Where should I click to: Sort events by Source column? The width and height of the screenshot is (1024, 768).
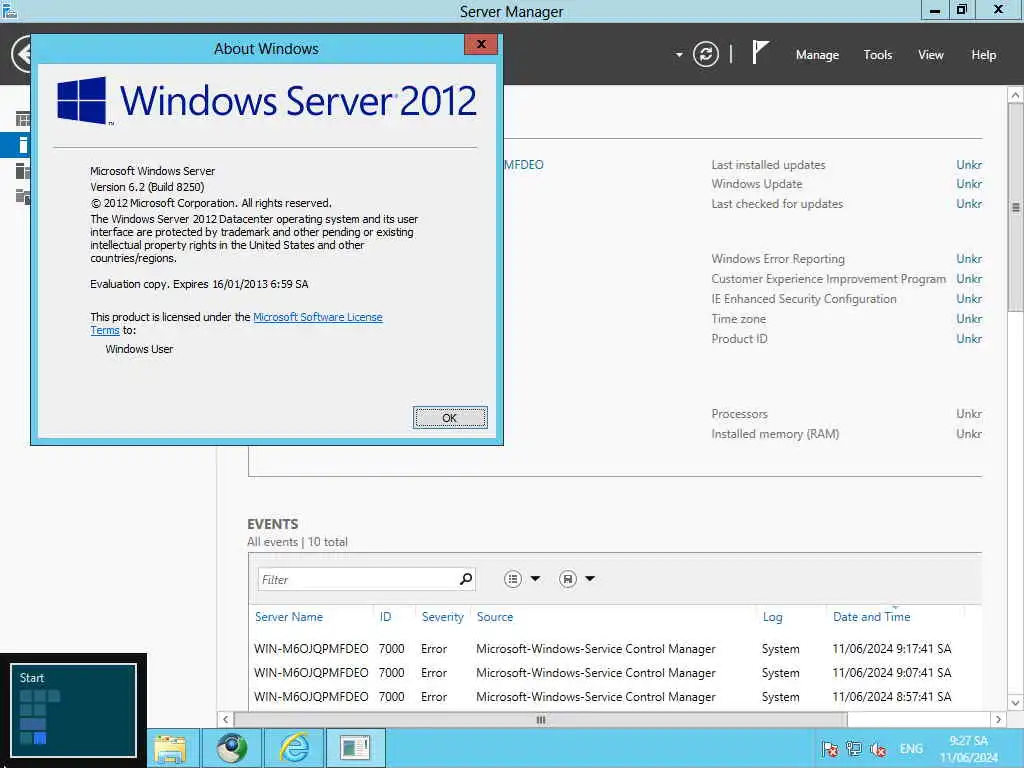point(495,616)
